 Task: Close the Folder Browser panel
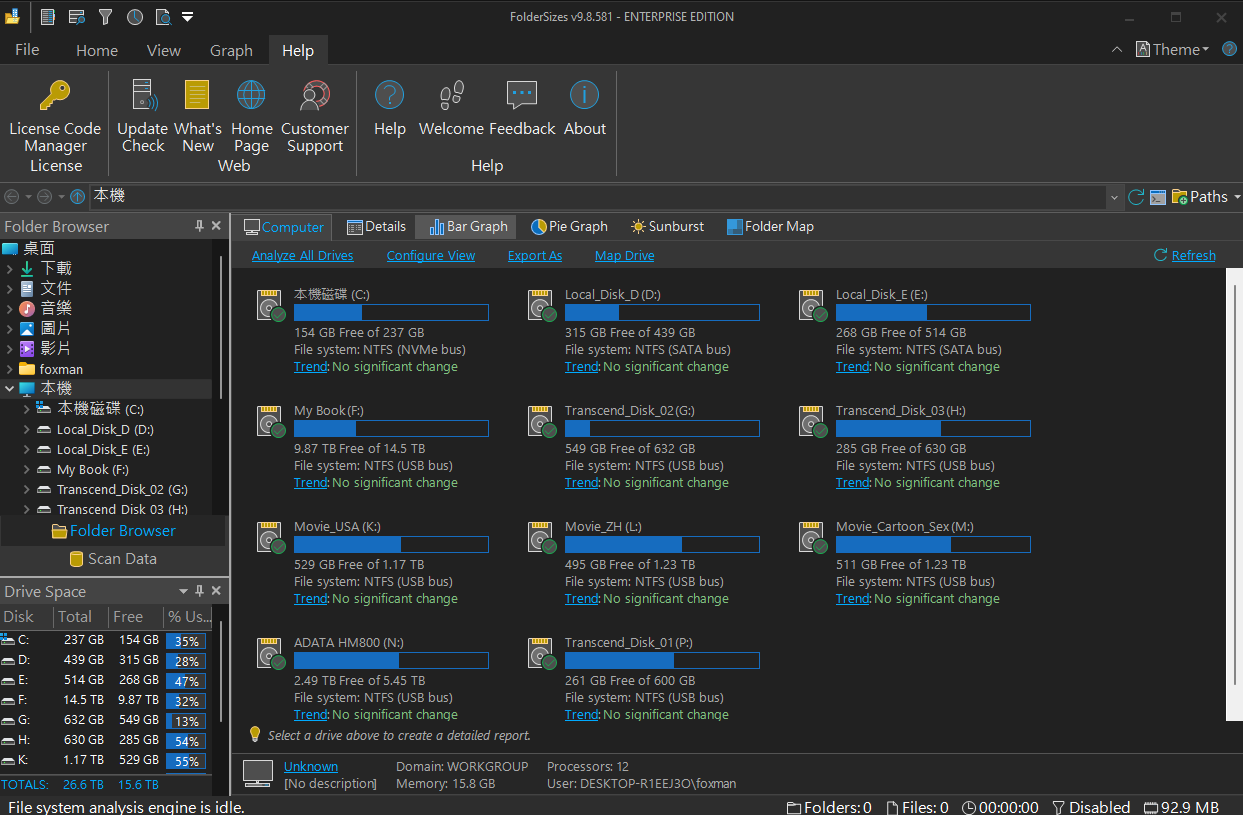pyautogui.click(x=216, y=227)
